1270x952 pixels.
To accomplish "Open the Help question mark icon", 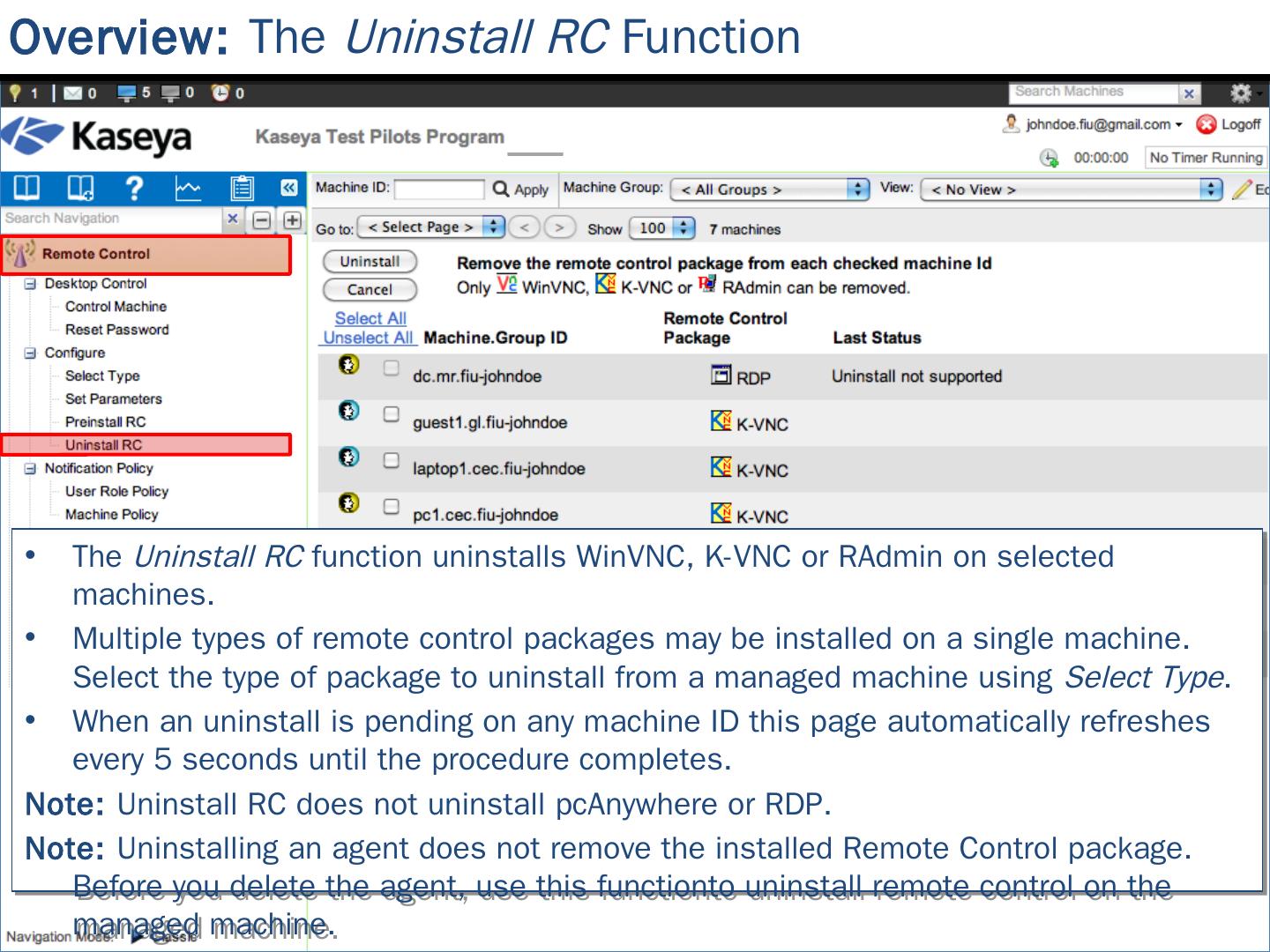I will pos(134,188).
